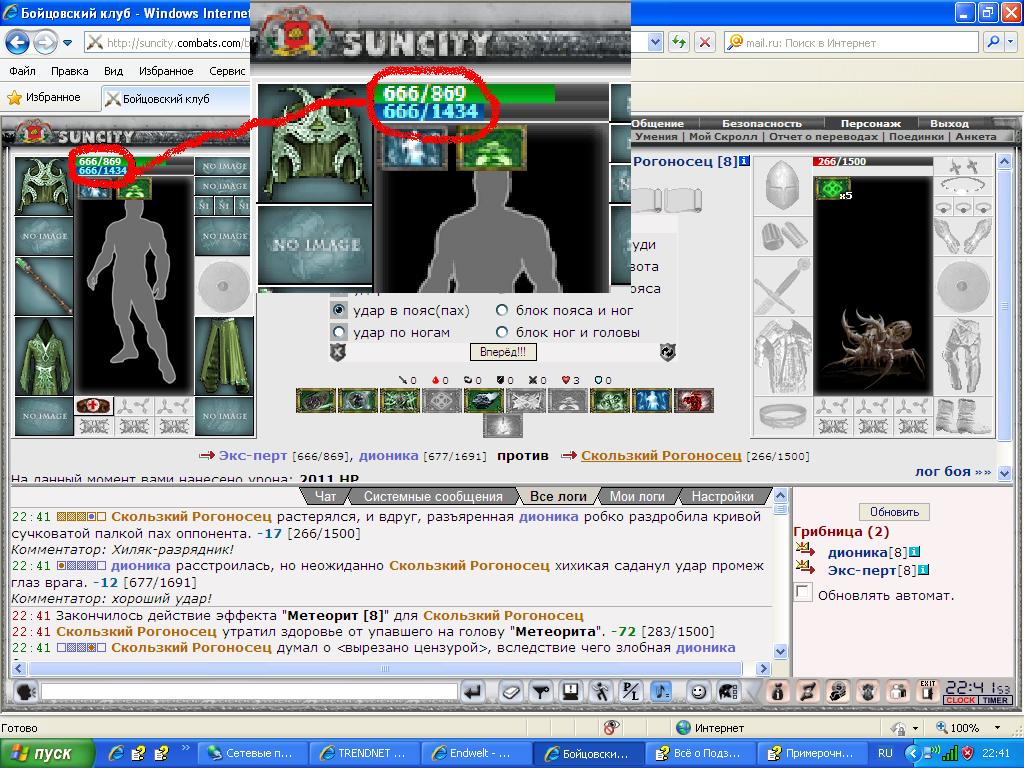The width and height of the screenshot is (1024, 768).
Task: Click the send message arrow icon
Action: coord(475,692)
